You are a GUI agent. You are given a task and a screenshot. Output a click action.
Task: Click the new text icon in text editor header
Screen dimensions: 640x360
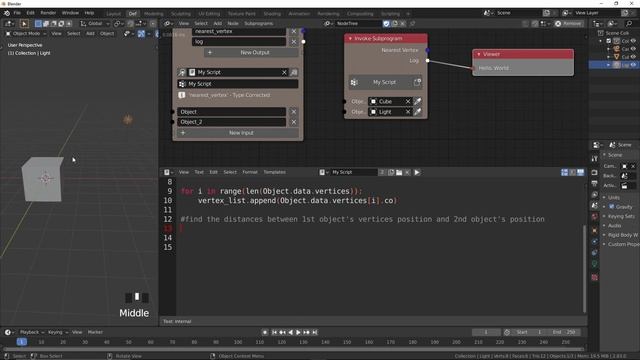click(391, 172)
